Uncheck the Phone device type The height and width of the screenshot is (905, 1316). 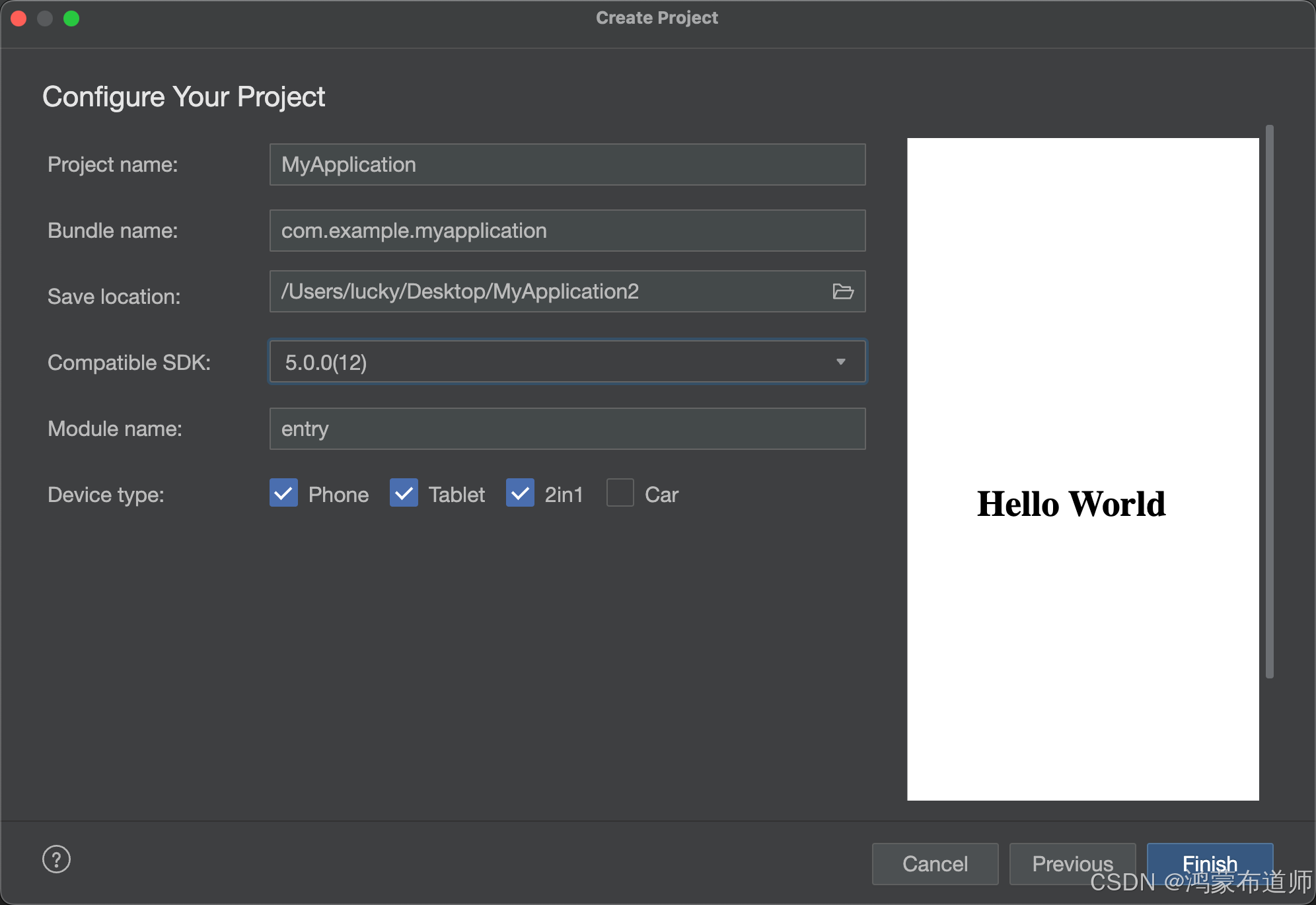284,493
